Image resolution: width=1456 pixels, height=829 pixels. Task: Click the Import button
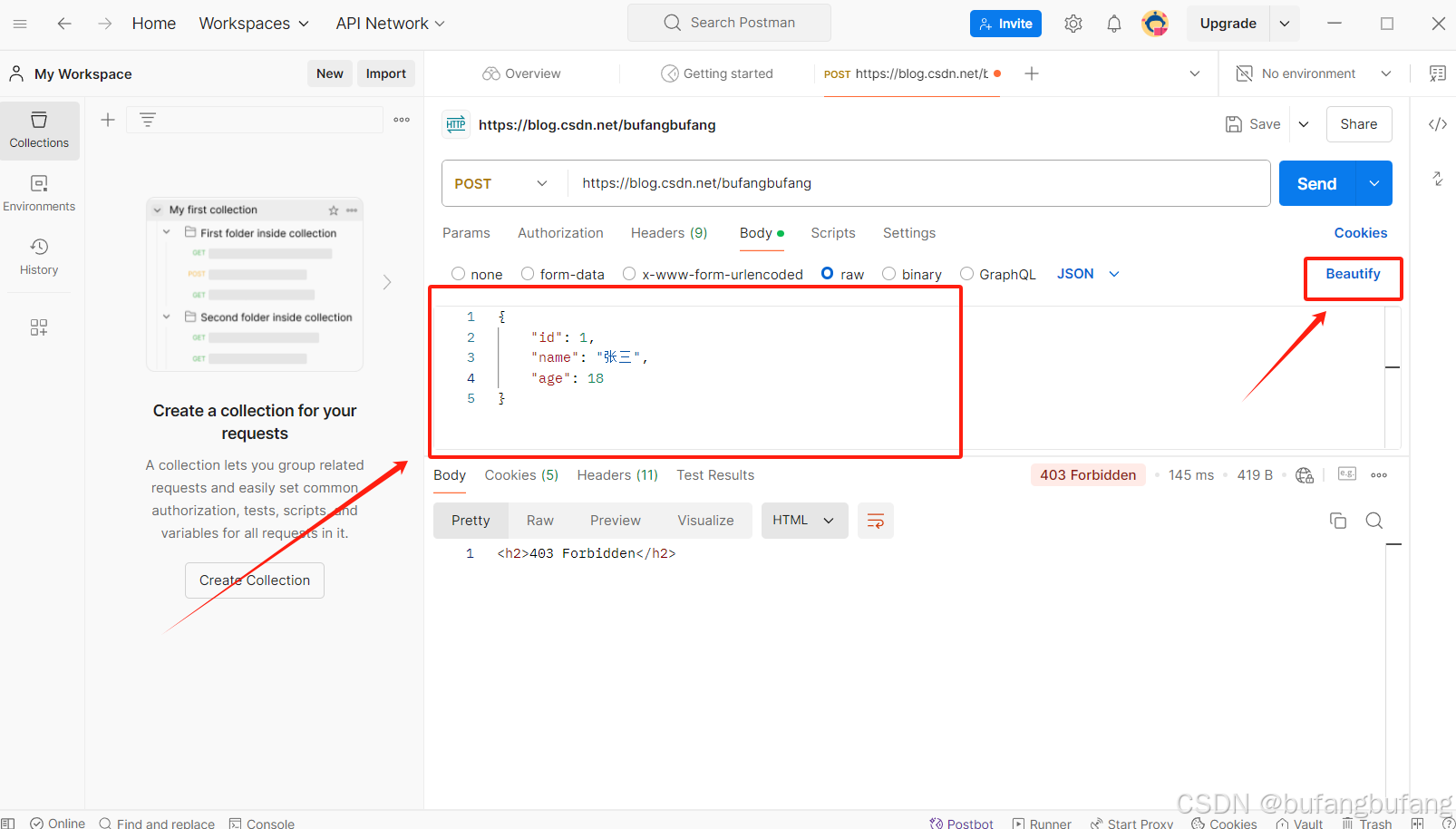point(386,73)
